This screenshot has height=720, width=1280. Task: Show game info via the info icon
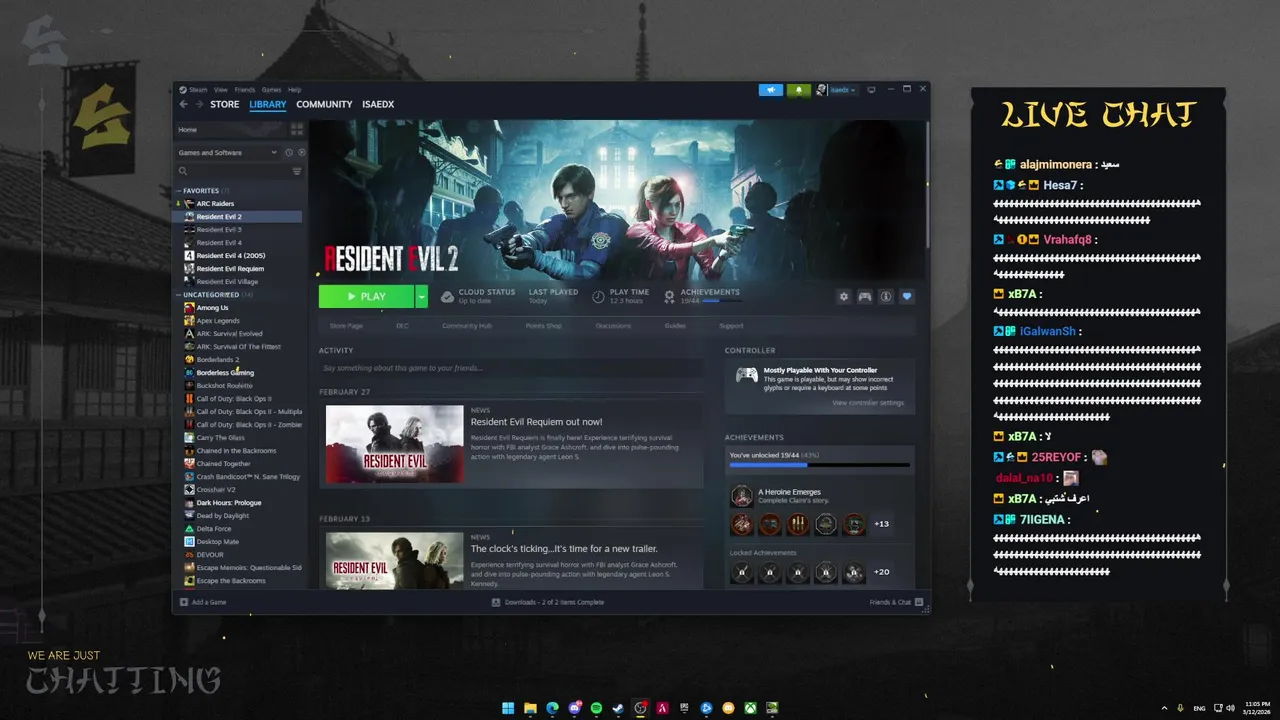[886, 296]
